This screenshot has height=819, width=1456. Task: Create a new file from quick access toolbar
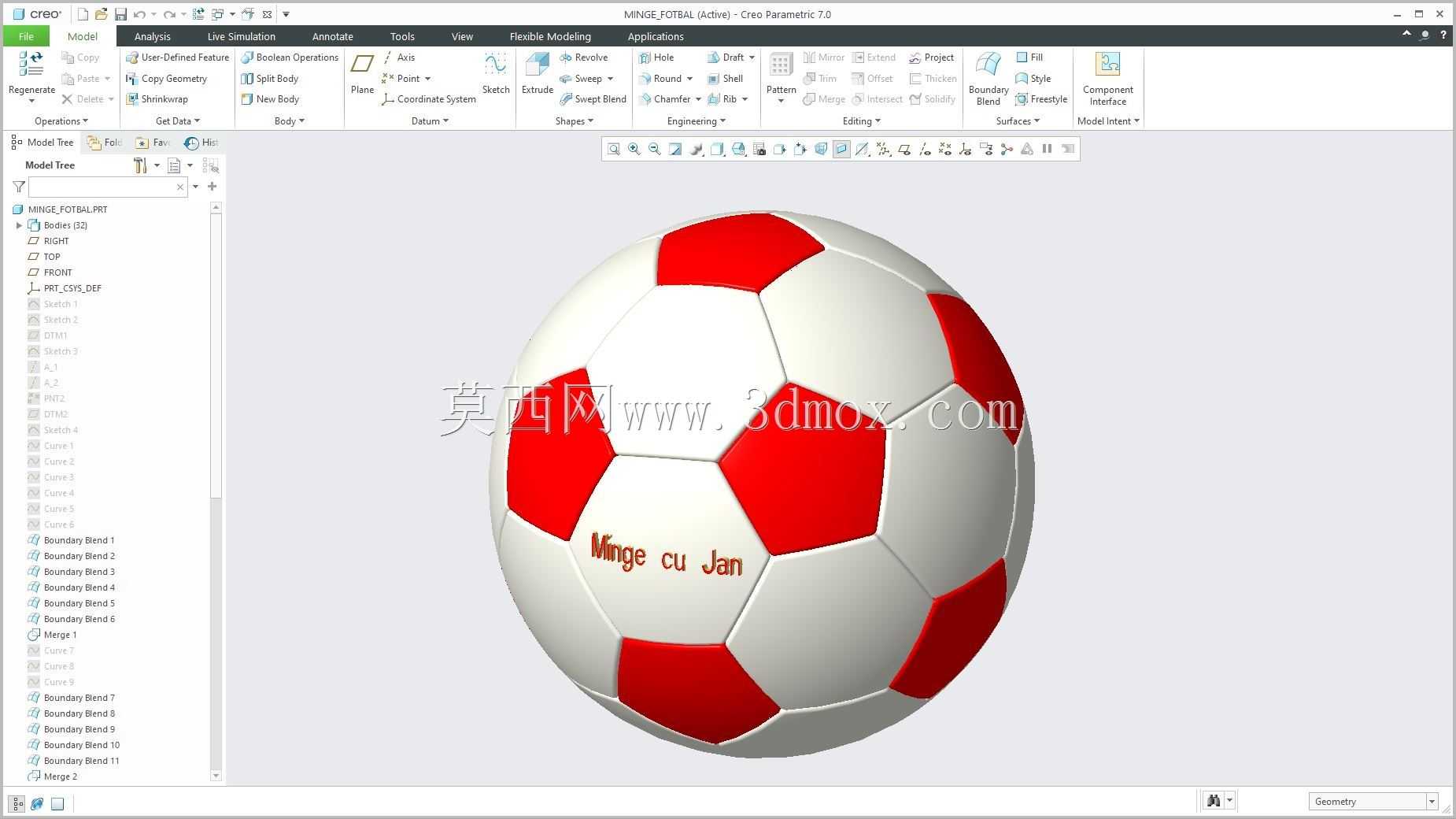coord(83,14)
